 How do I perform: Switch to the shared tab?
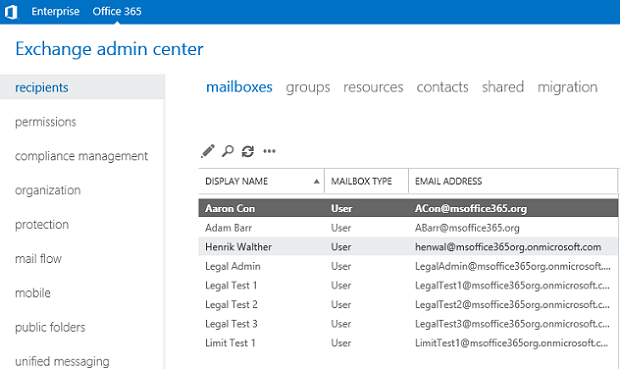point(503,87)
